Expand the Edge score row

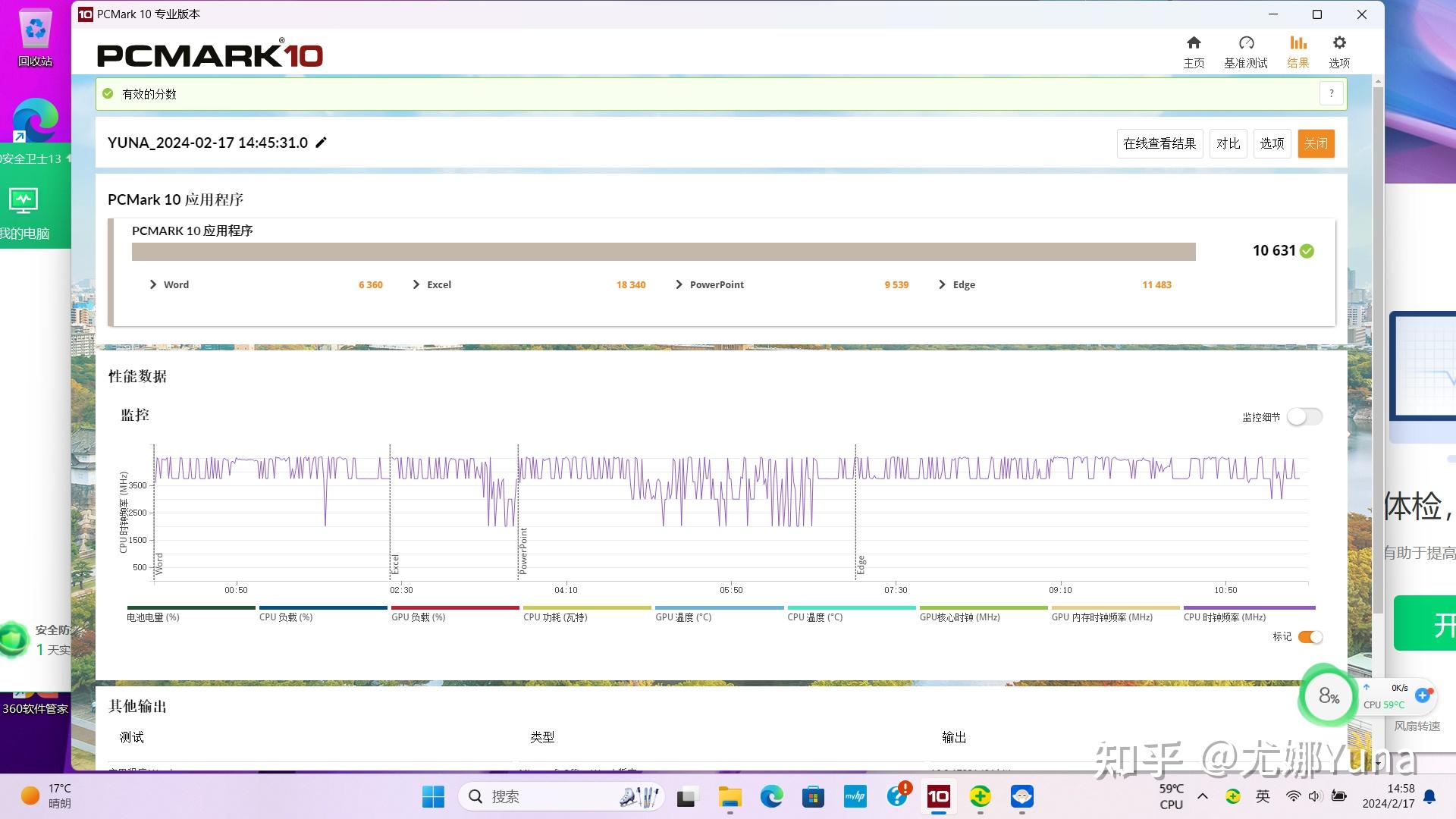pos(942,284)
